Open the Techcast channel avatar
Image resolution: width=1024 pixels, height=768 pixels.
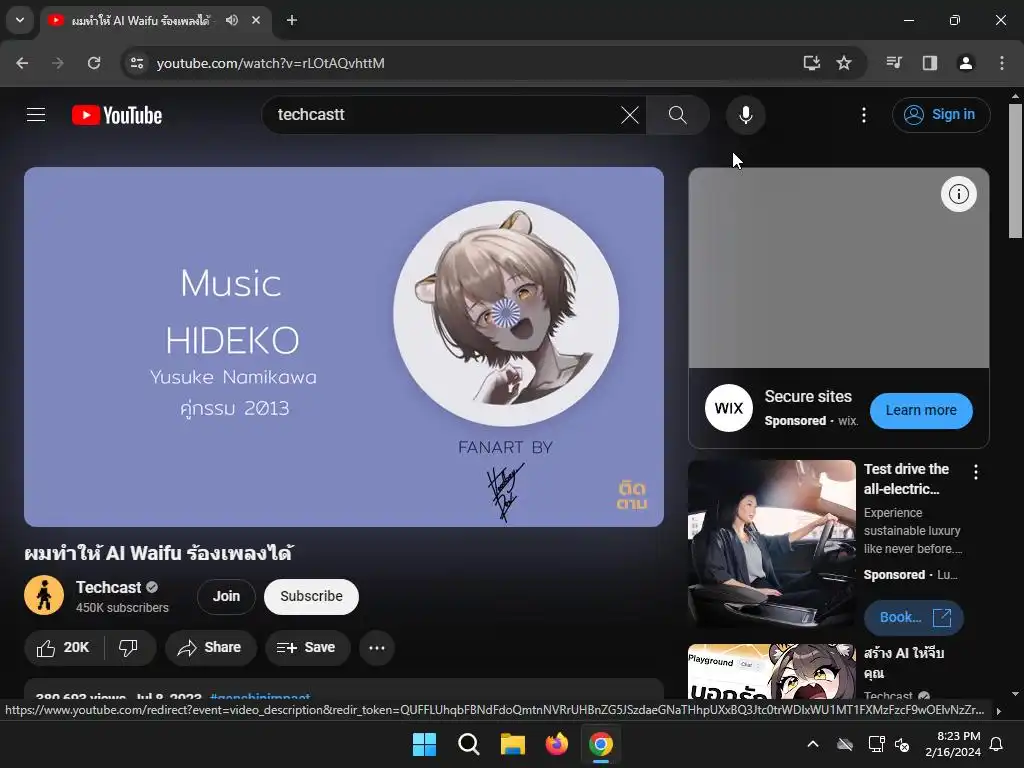(x=44, y=596)
